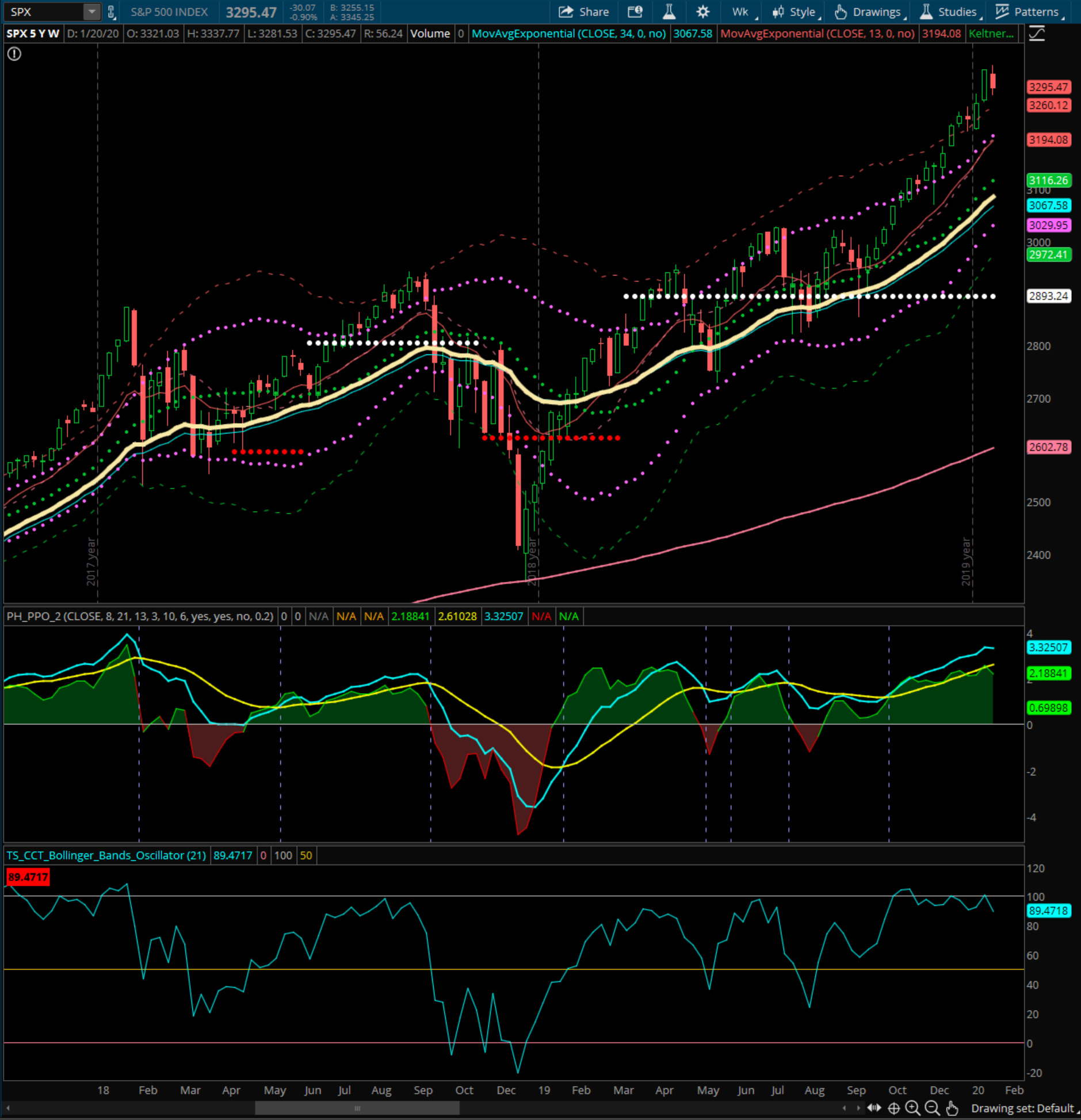The image size is (1081, 1120).
Task: Open the Edit Studies flask icon
Action: click(669, 12)
